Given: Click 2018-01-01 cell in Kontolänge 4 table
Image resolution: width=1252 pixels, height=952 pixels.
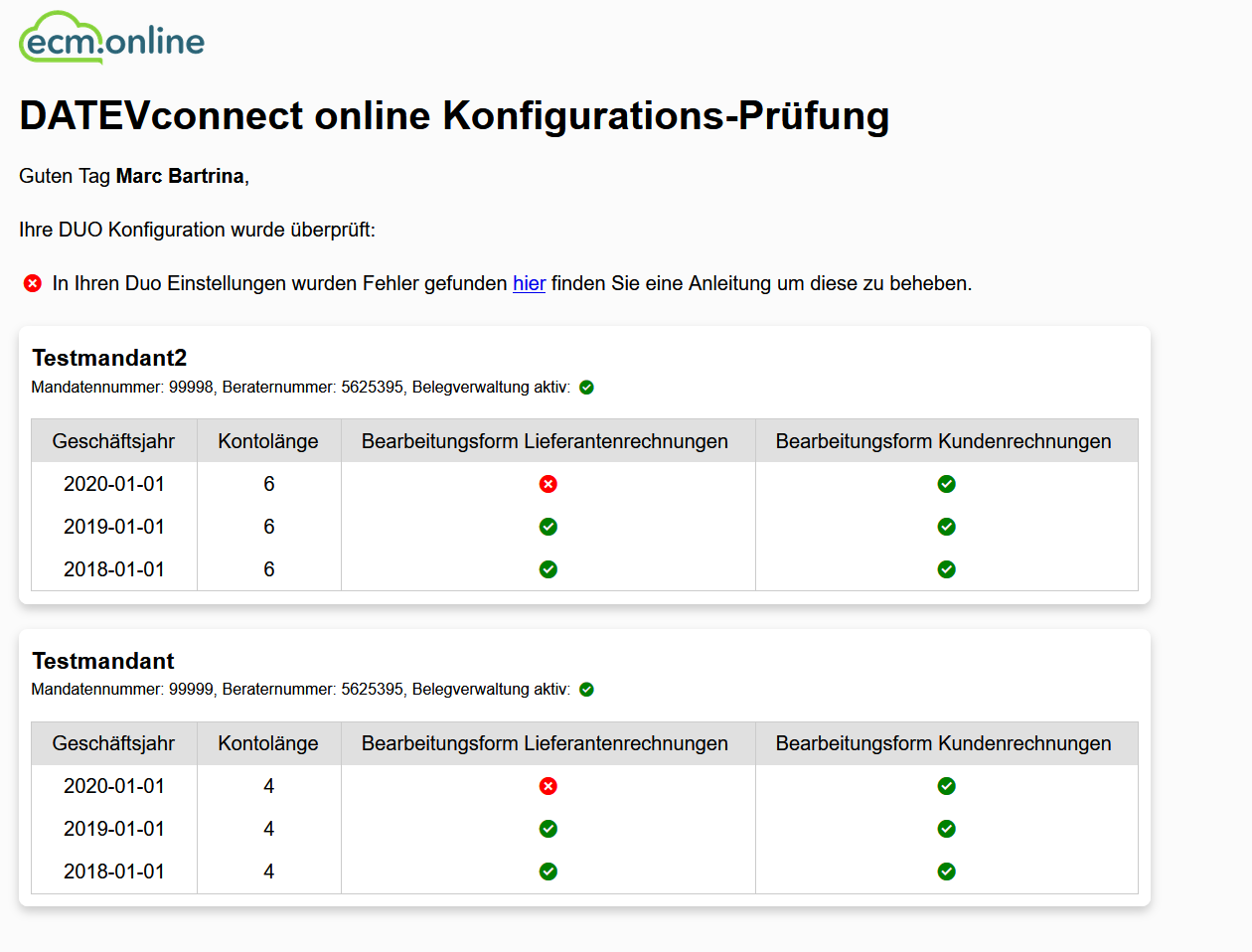Looking at the screenshot, I should (x=114, y=872).
